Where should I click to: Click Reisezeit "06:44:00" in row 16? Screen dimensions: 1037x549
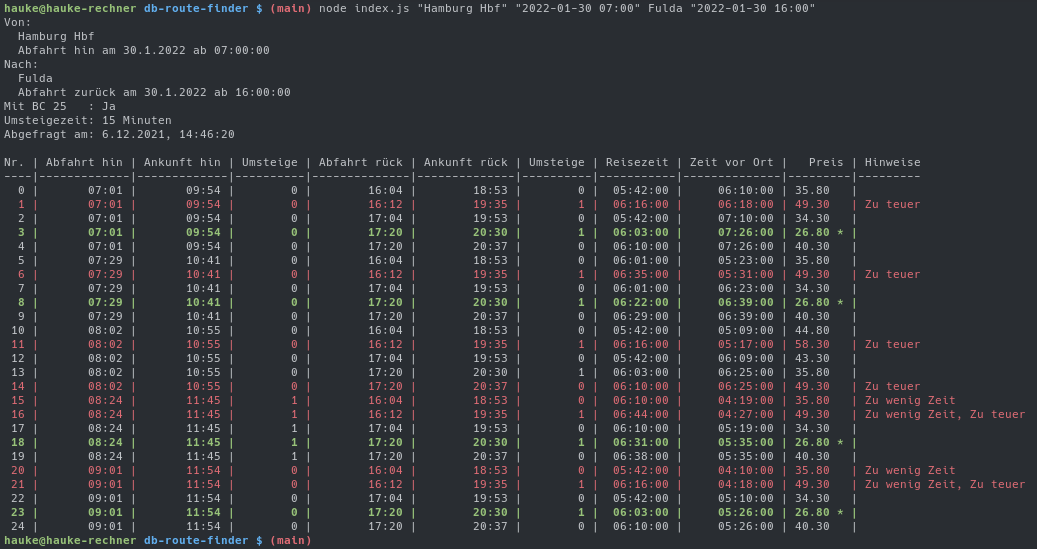pos(640,414)
